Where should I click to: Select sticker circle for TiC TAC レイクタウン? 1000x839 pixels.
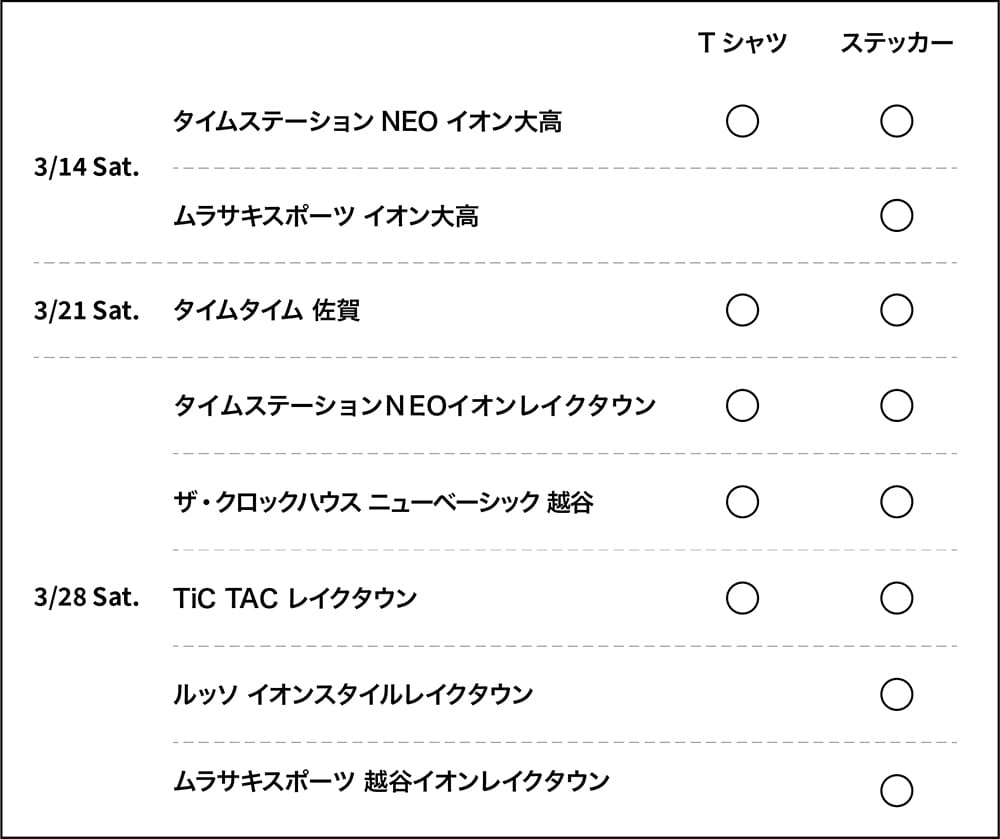click(x=896, y=598)
